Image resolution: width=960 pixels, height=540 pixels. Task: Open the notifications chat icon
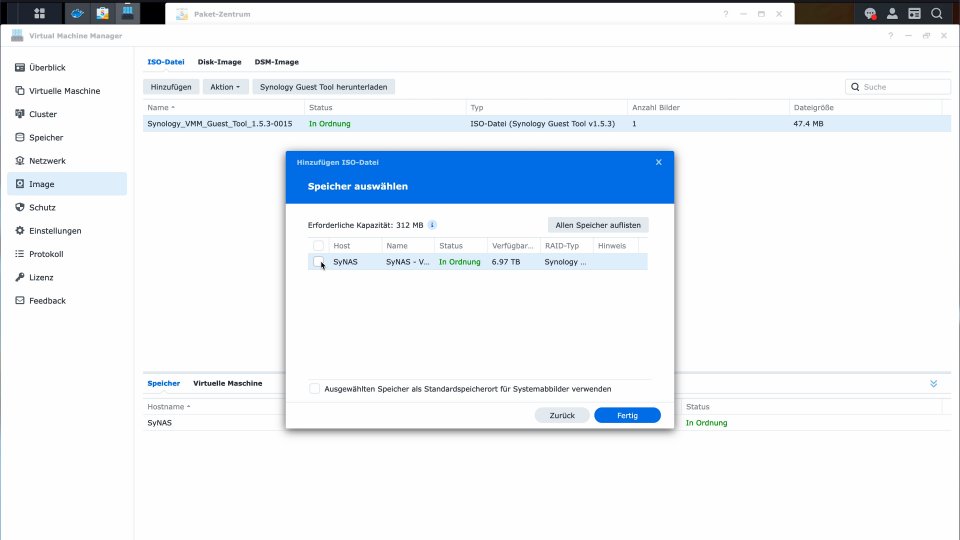[x=870, y=13]
